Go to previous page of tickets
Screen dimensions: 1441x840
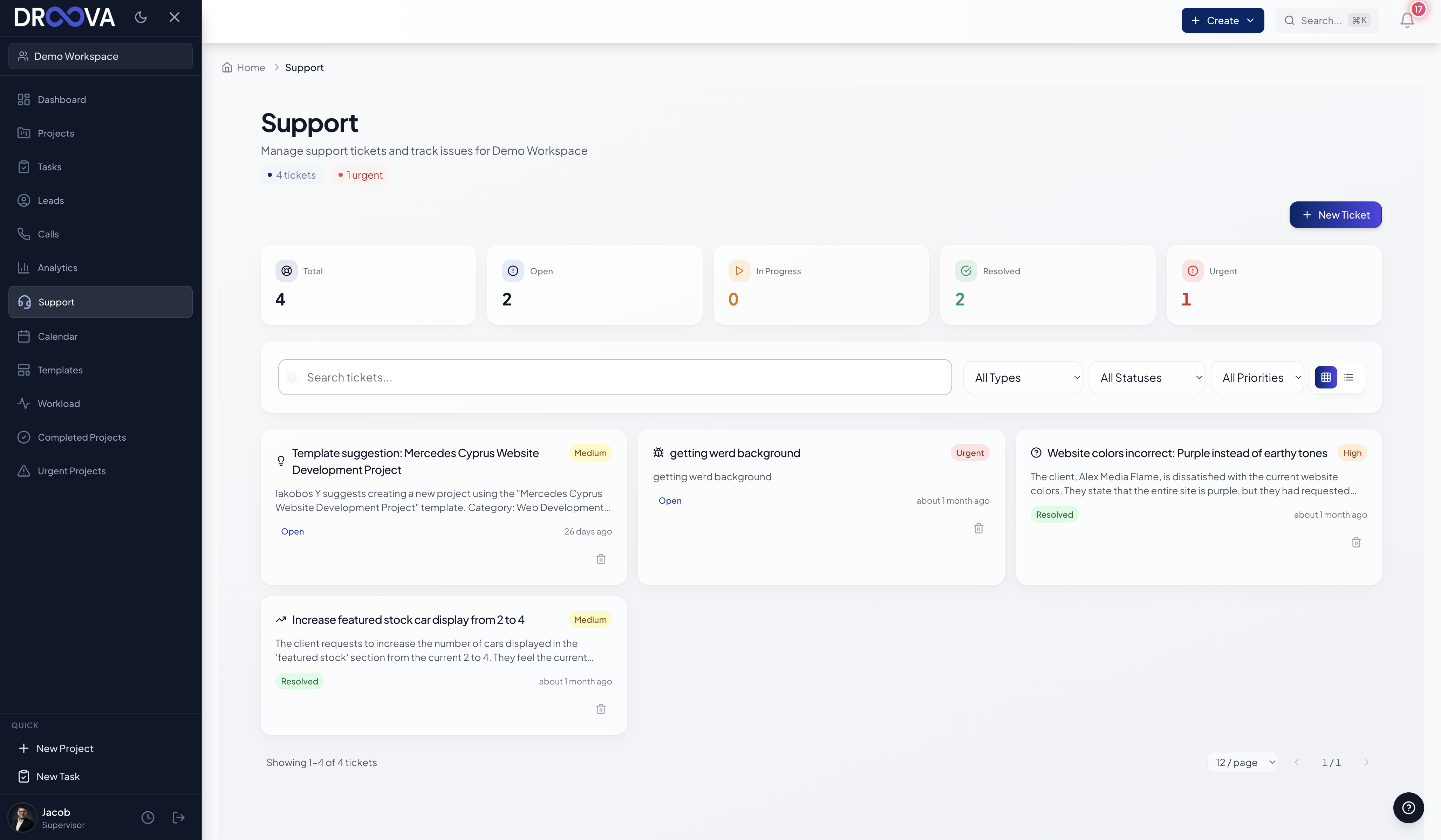click(1296, 762)
